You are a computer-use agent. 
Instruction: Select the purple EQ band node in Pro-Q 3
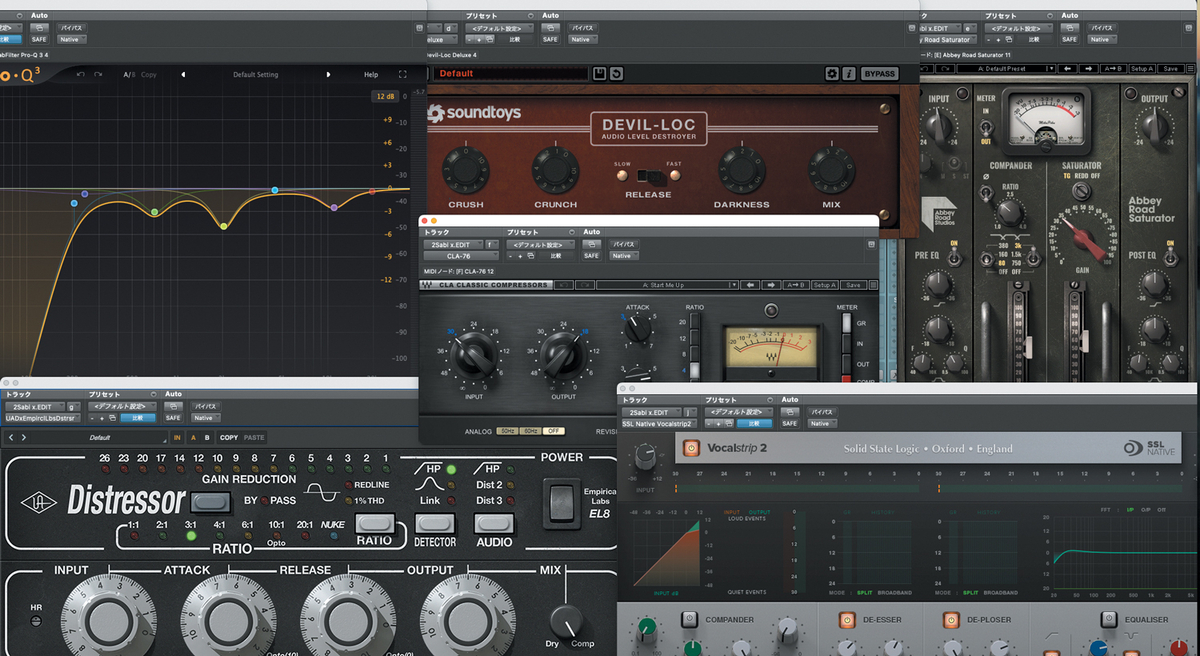[x=334, y=207]
